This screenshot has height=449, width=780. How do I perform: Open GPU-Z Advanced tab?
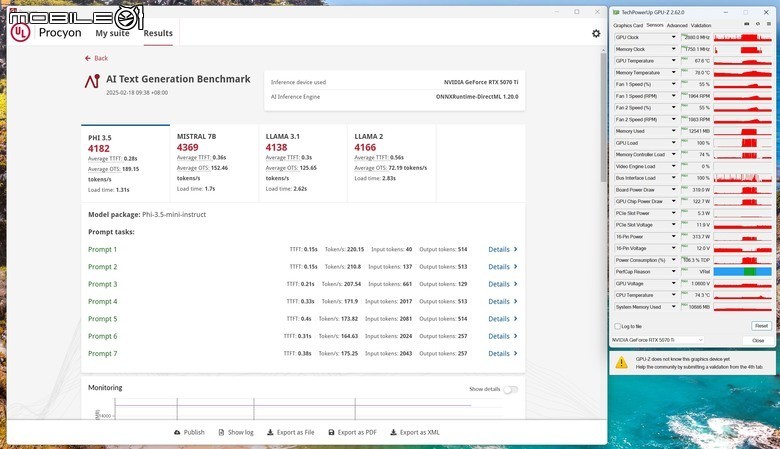click(677, 25)
